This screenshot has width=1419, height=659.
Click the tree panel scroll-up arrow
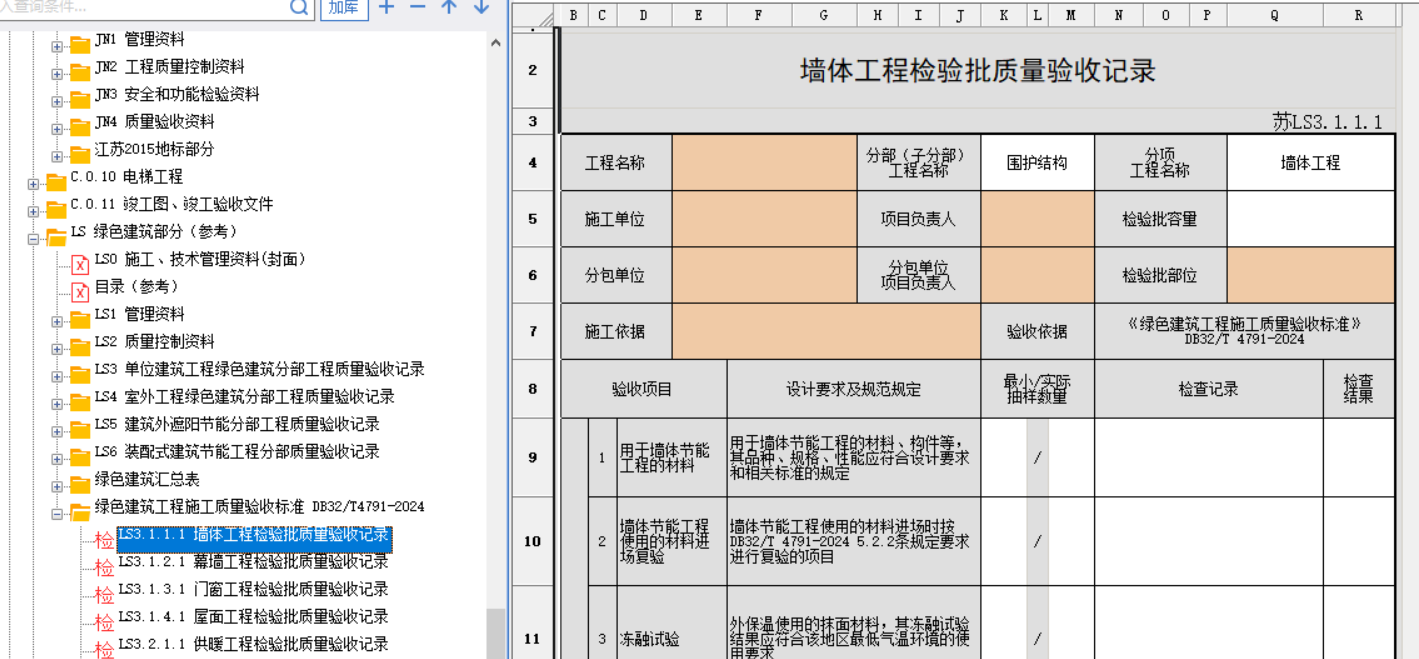pyautogui.click(x=496, y=42)
